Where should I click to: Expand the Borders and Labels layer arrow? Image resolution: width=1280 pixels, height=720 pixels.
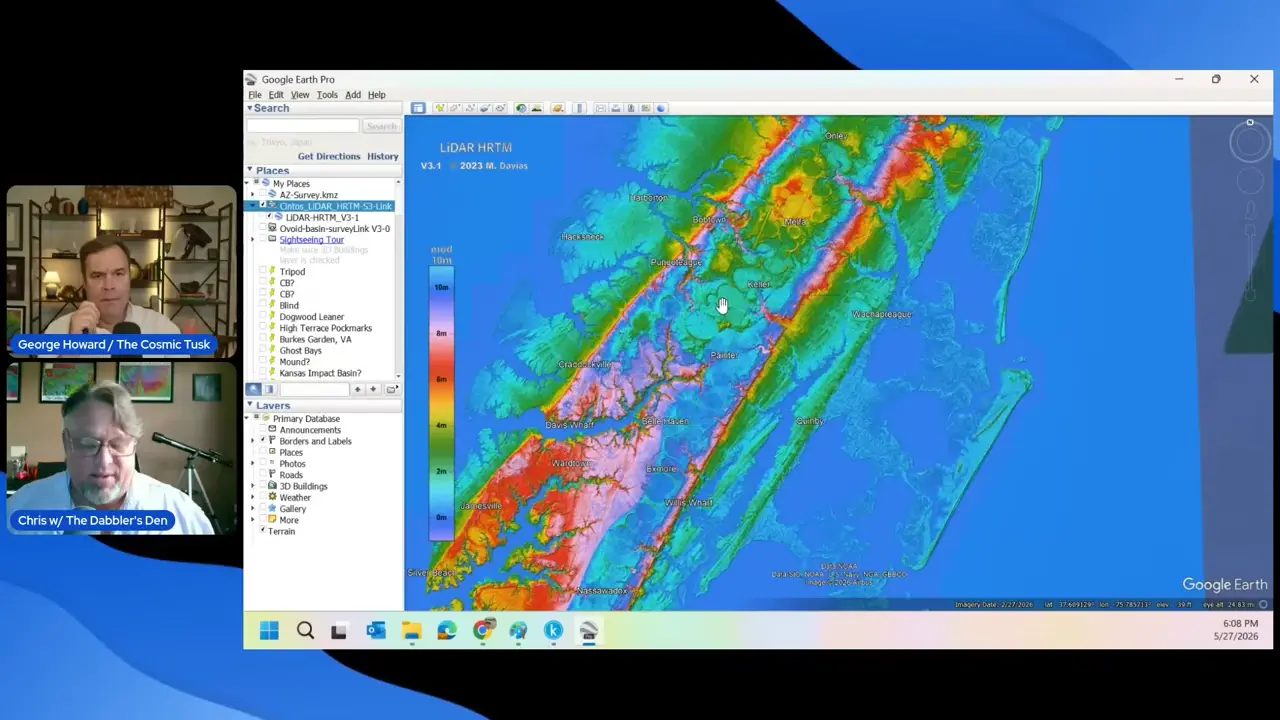click(253, 441)
